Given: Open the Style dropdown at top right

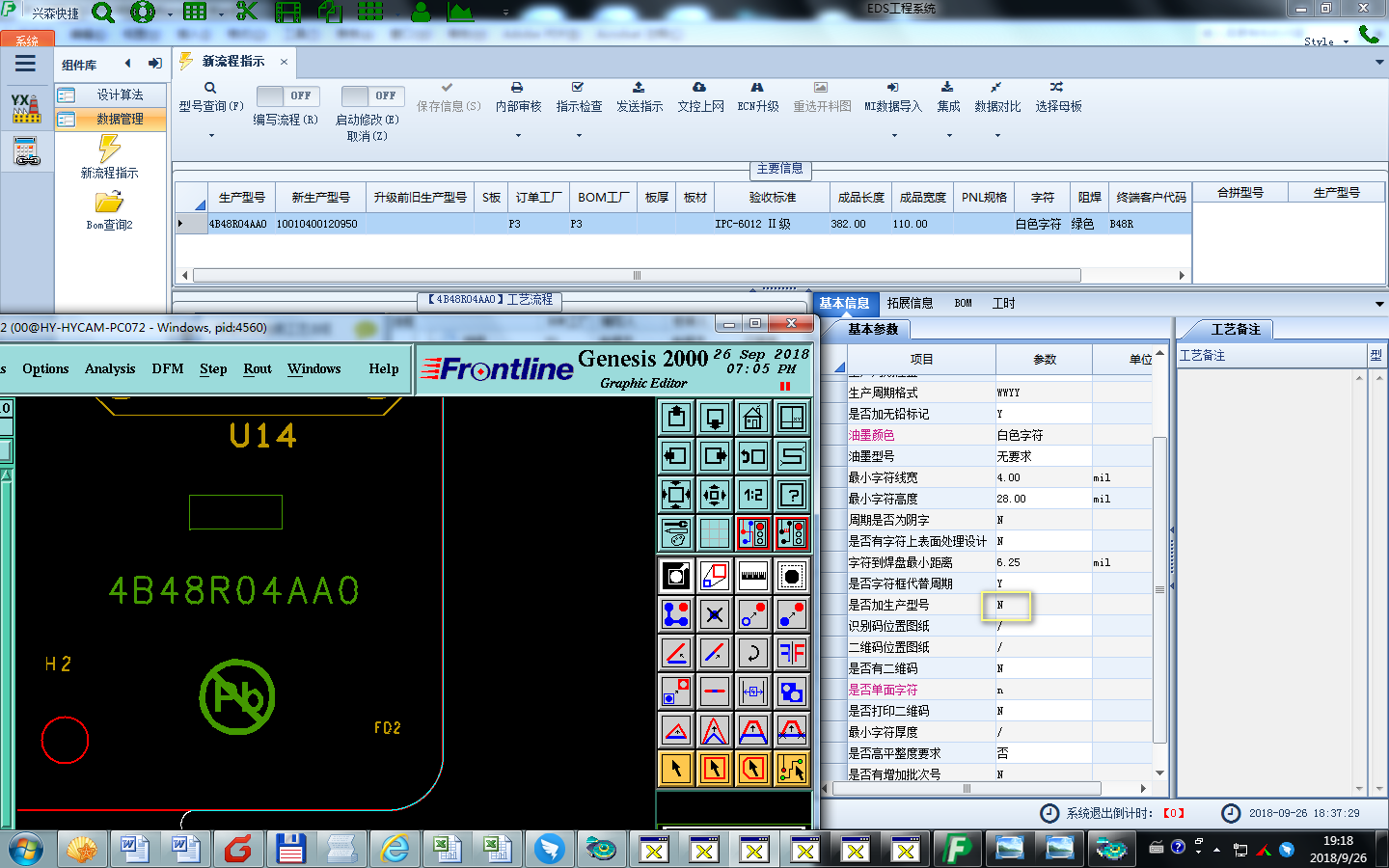Looking at the screenshot, I should [1326, 41].
